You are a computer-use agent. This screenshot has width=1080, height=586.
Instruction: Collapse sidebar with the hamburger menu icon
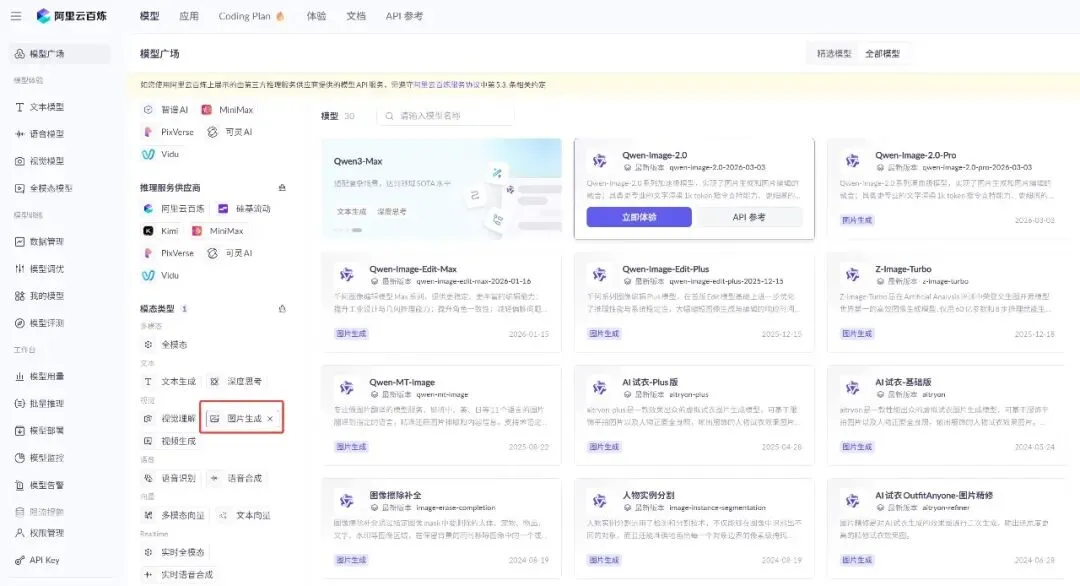(x=16, y=16)
